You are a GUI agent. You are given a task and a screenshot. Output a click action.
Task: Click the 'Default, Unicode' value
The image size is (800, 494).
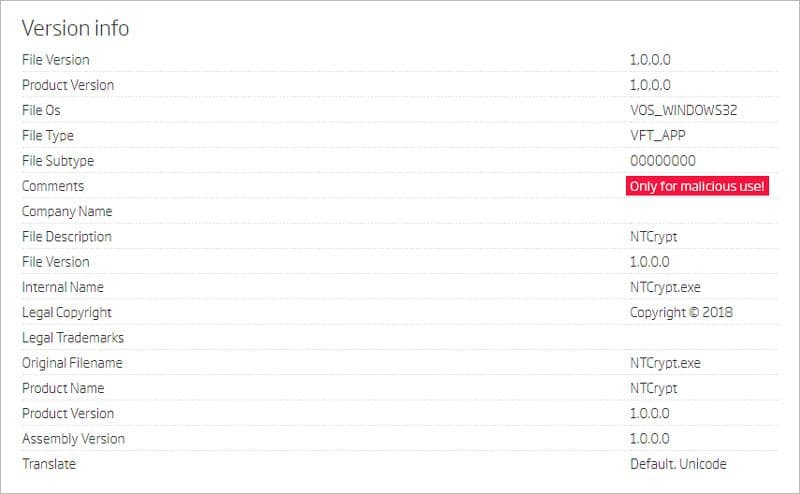[678, 464]
